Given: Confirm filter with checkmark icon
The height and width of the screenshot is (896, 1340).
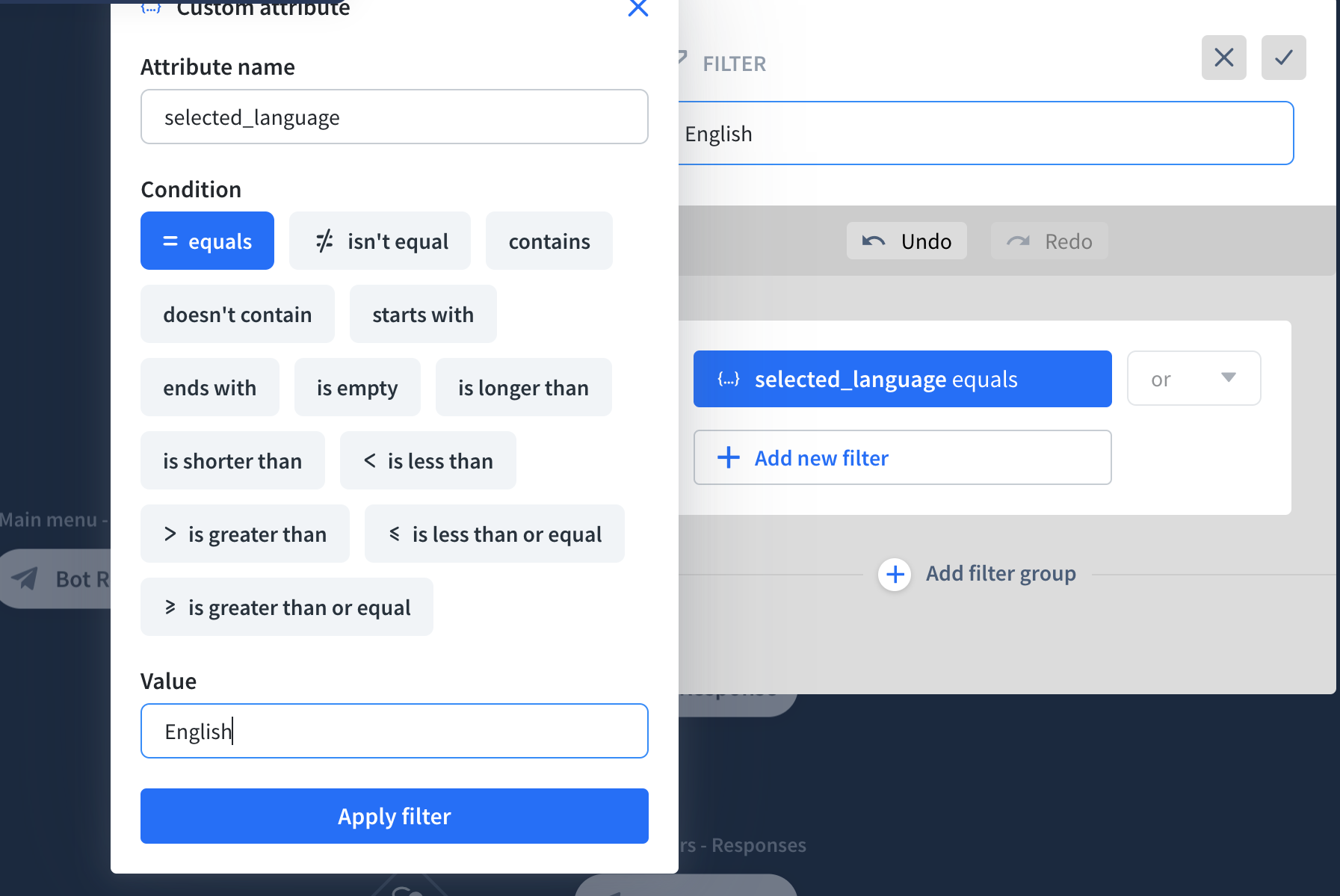Looking at the screenshot, I should (1283, 58).
